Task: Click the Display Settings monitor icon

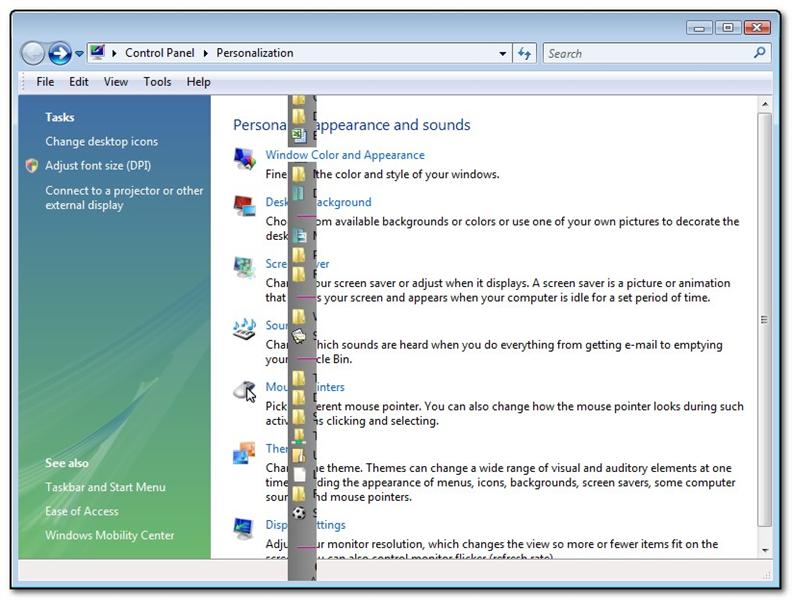Action: 244,528
